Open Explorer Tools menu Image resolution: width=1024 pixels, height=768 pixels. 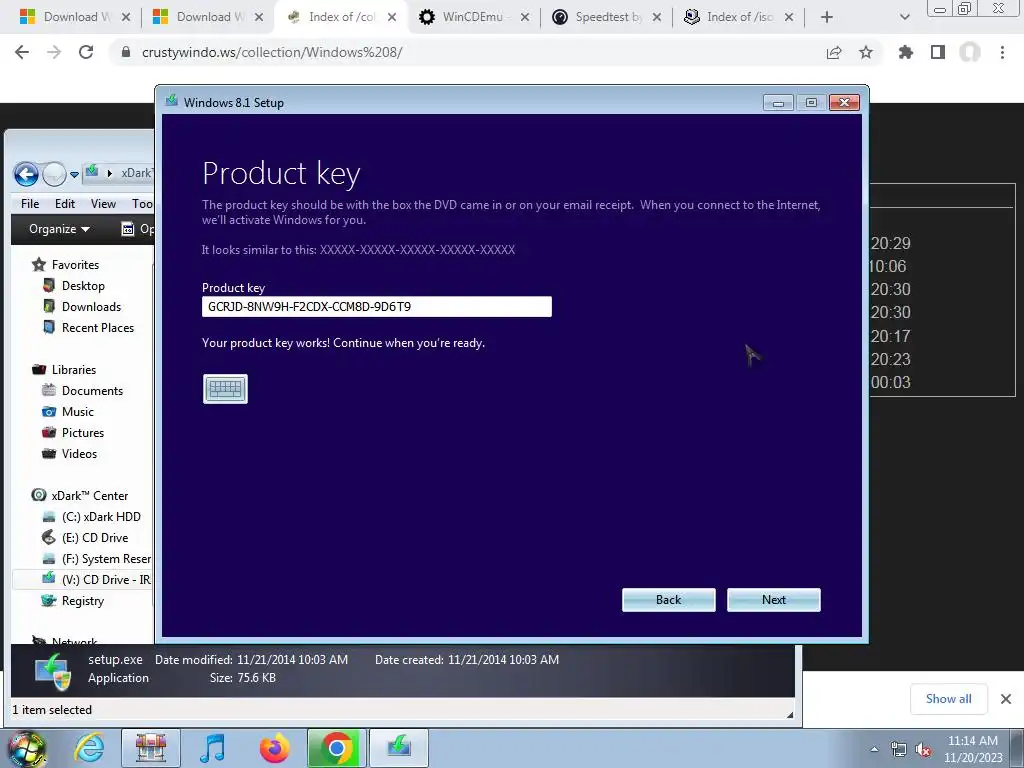(142, 204)
